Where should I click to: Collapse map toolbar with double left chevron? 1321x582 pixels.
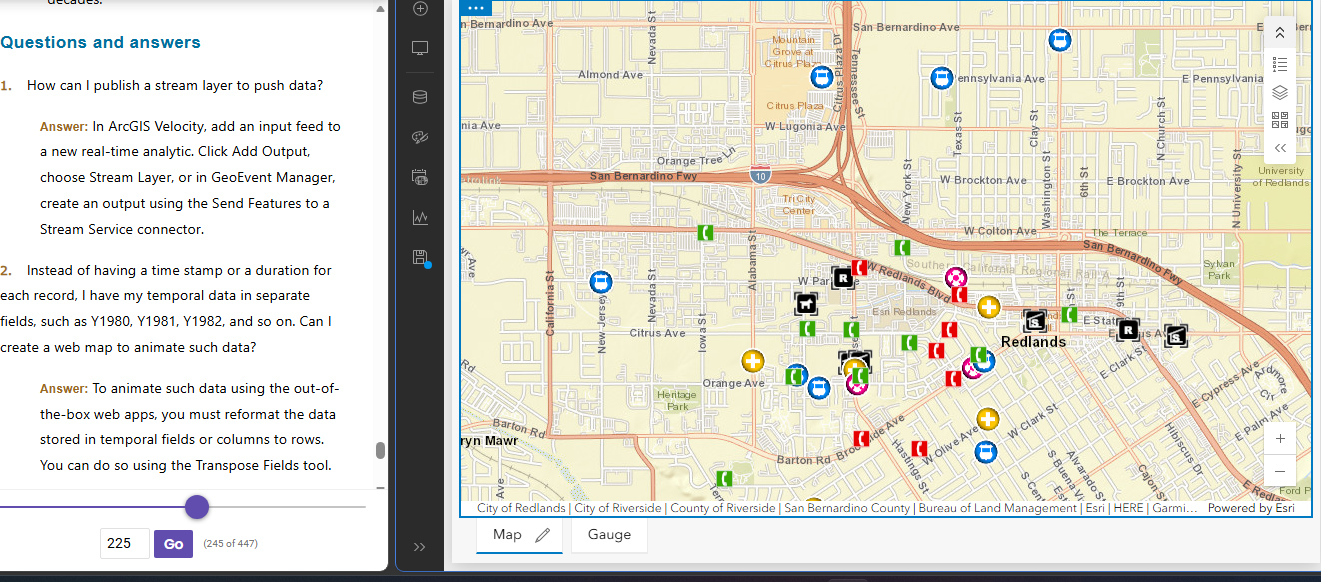point(1280,148)
